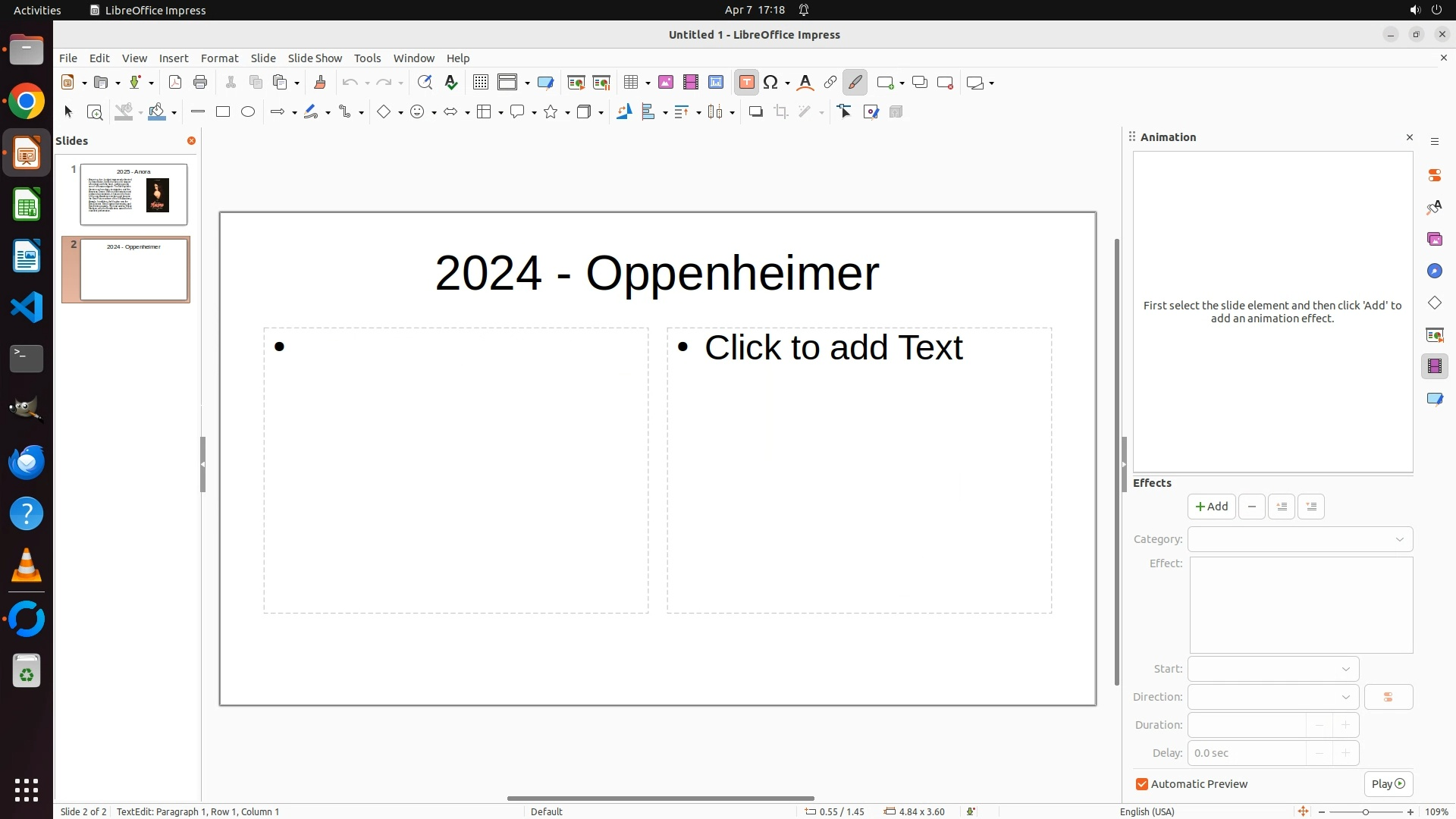Open the Slide Show menu
1456x819 pixels.
[315, 58]
